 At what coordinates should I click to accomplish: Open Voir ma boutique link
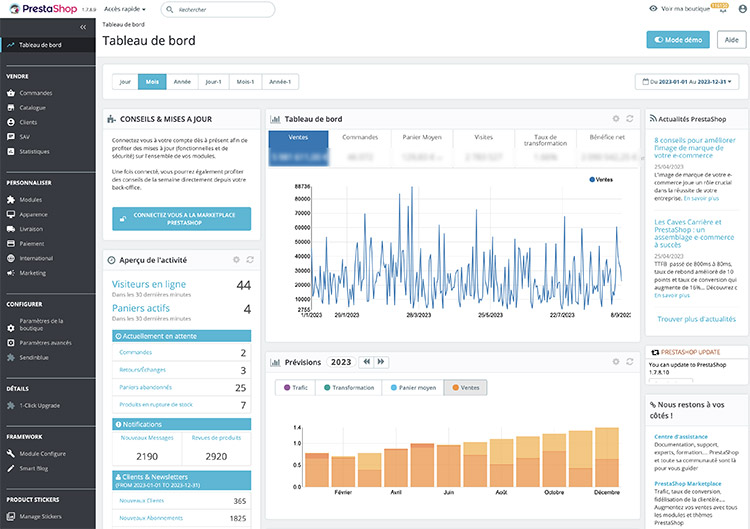tap(680, 9)
